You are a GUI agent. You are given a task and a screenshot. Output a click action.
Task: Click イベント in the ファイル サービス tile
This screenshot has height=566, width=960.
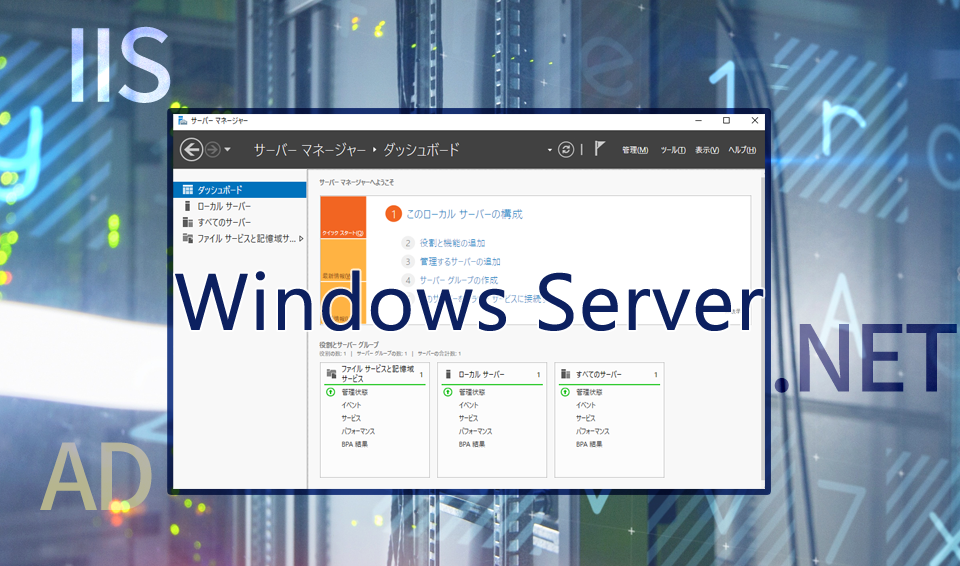coord(351,405)
